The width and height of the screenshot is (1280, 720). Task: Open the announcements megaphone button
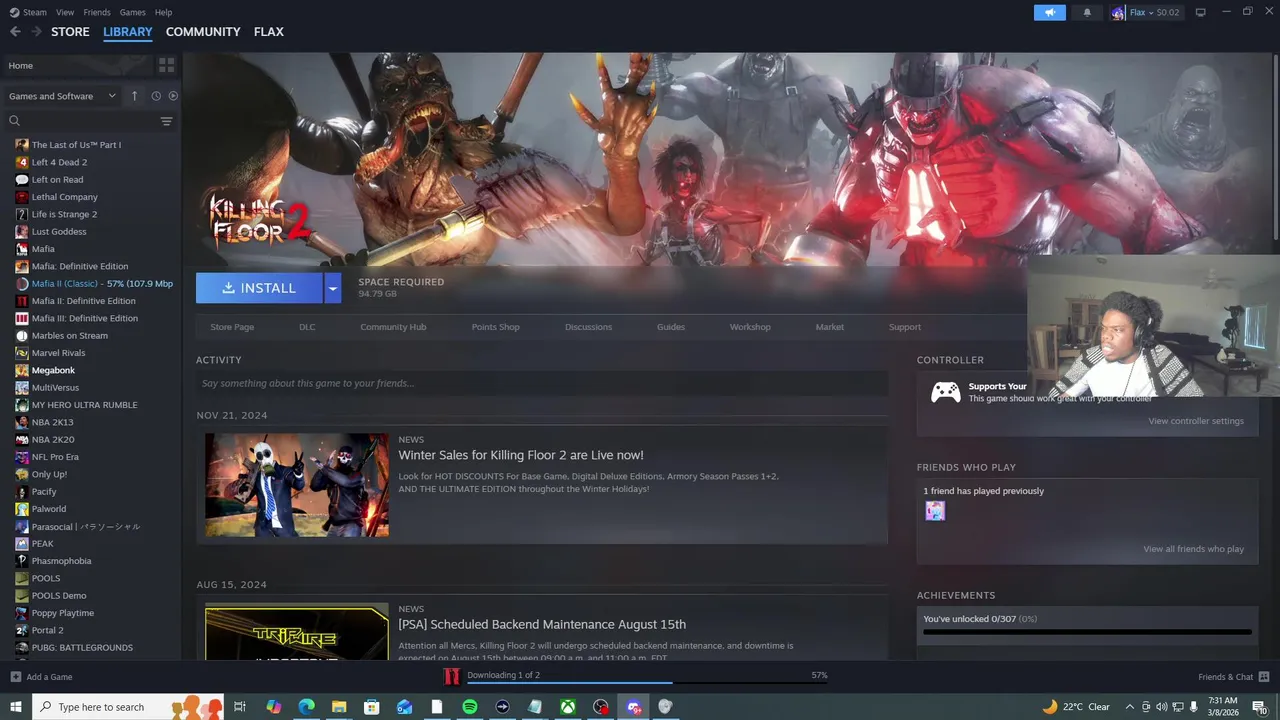coord(1050,13)
